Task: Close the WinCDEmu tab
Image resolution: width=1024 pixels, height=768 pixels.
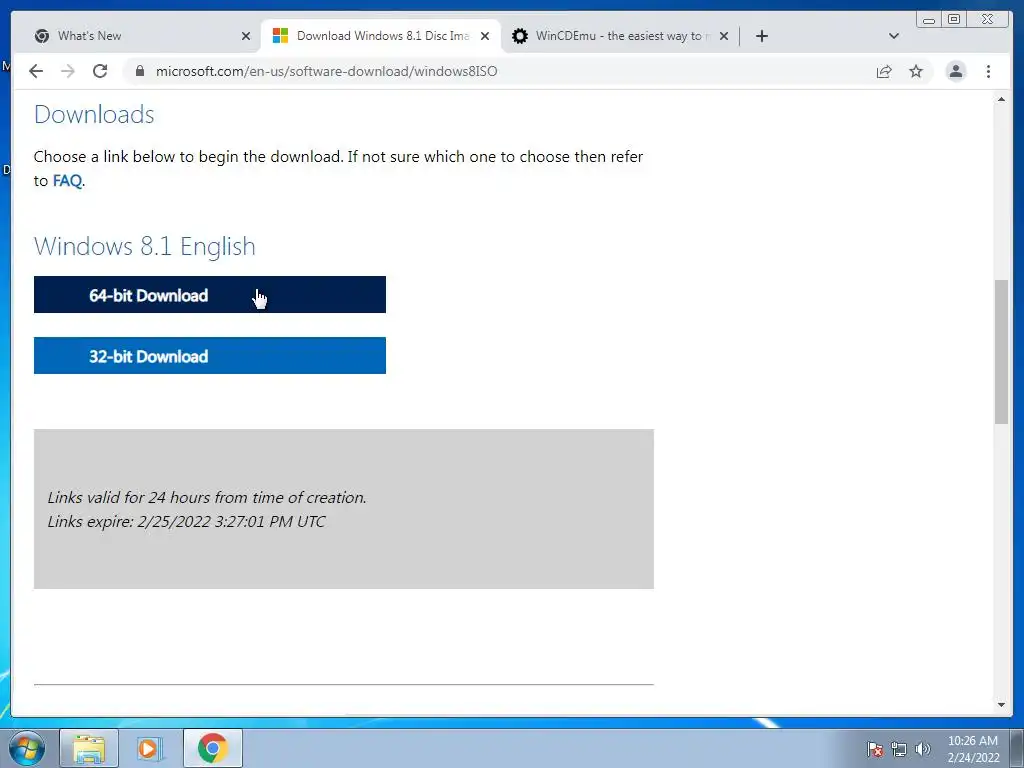Action: coord(724,36)
